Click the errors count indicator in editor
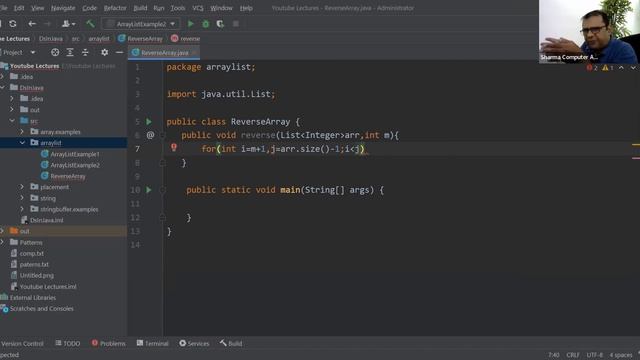The image size is (640, 360). [x=592, y=68]
